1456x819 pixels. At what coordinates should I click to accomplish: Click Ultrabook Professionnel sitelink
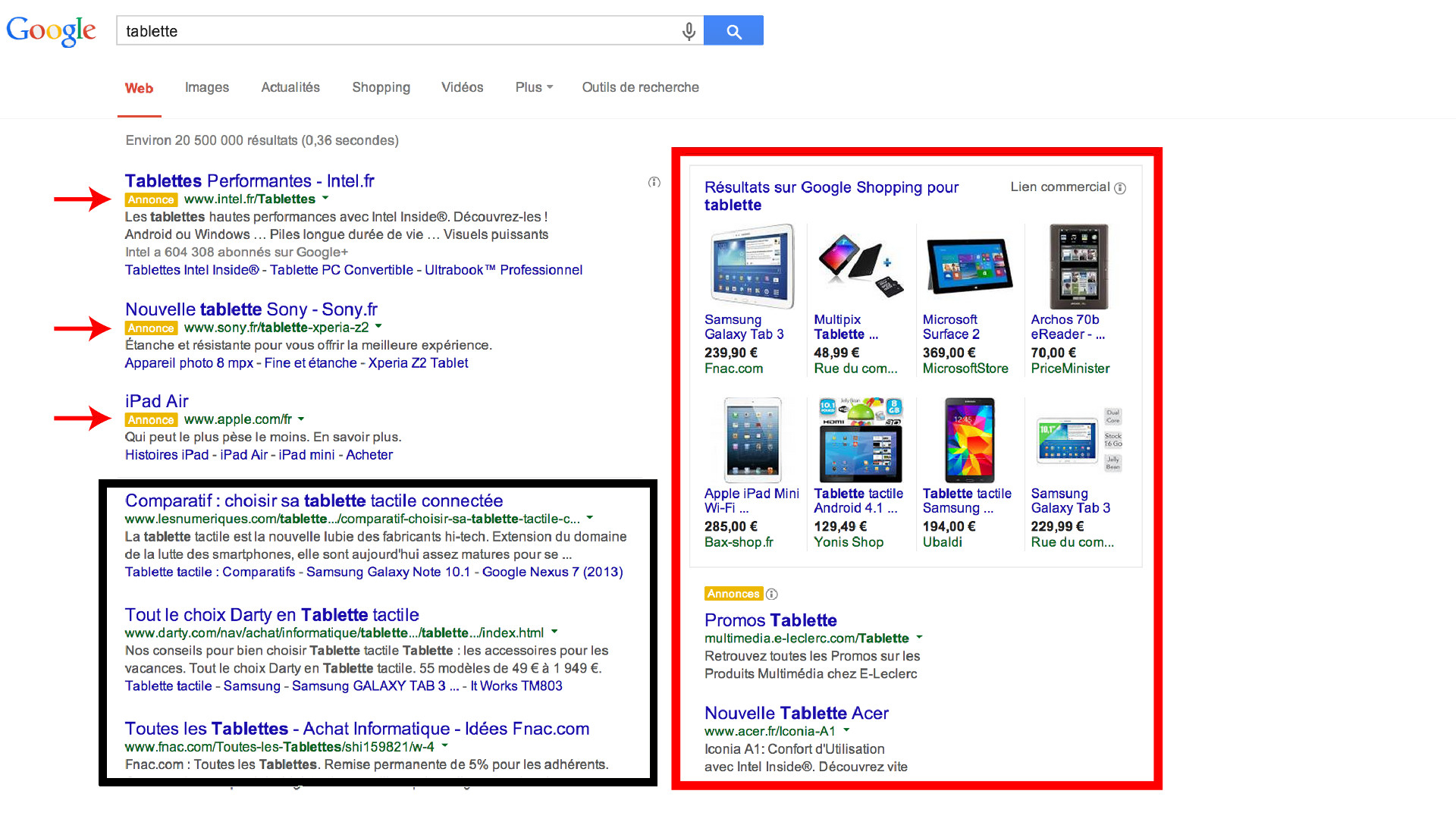click(504, 270)
